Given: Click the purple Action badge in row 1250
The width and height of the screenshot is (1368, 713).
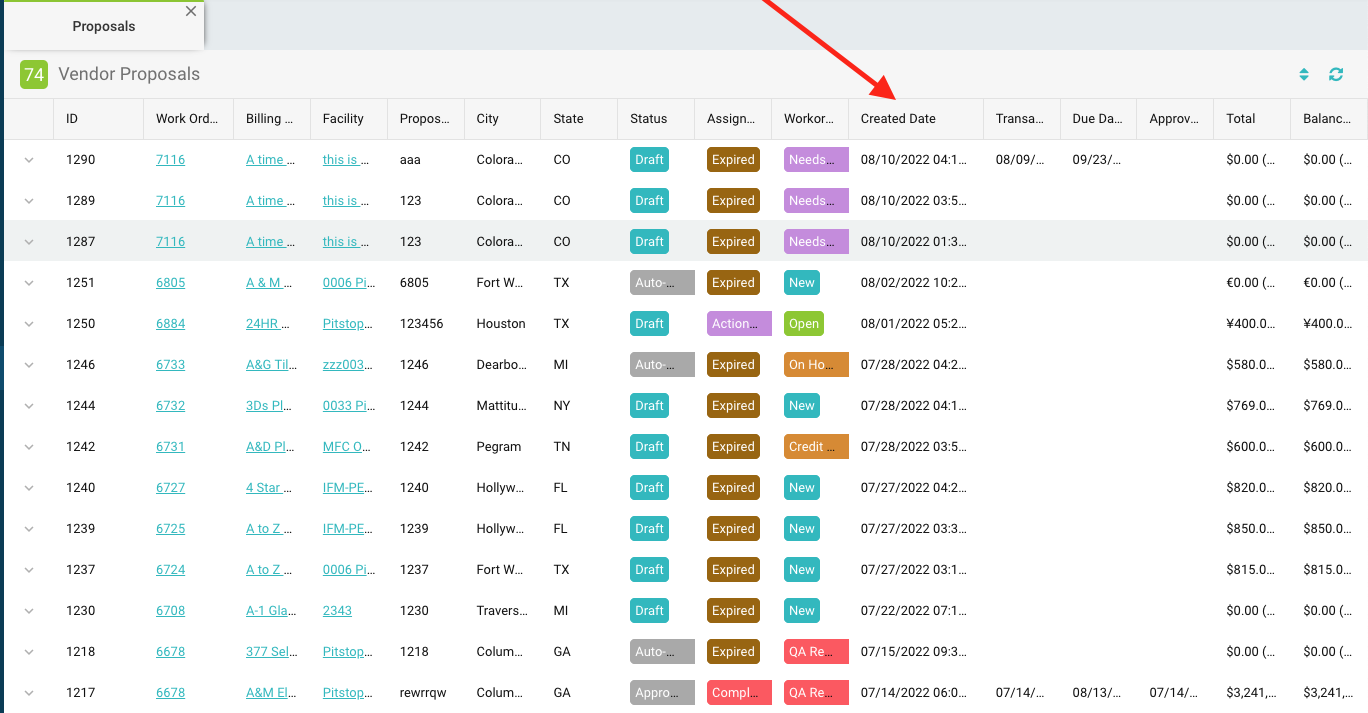Looking at the screenshot, I should [738, 324].
